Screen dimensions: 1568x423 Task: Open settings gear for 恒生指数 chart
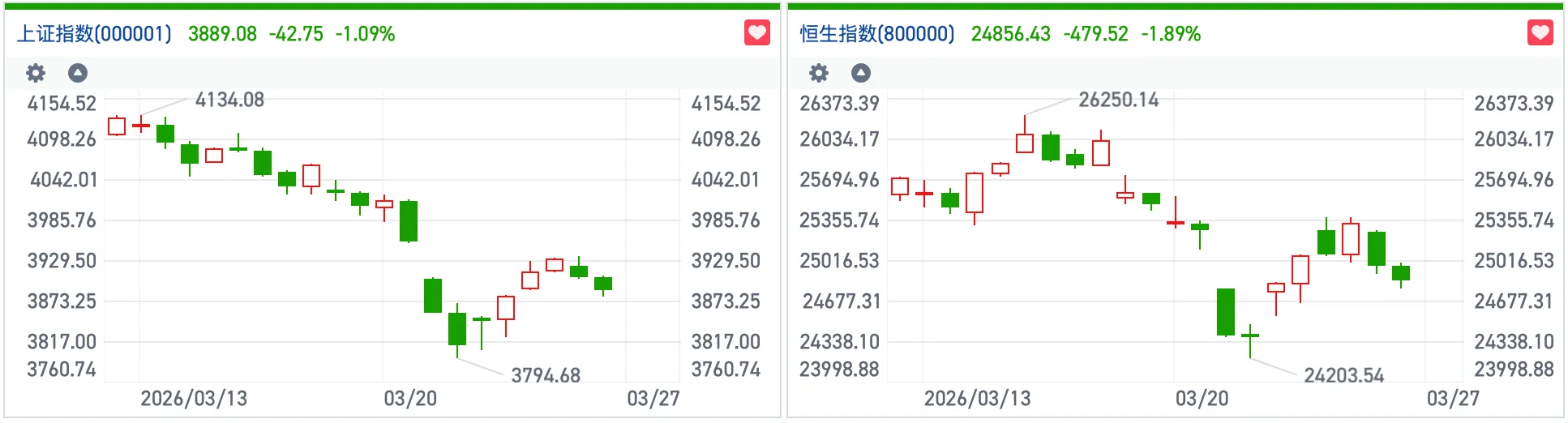click(819, 74)
